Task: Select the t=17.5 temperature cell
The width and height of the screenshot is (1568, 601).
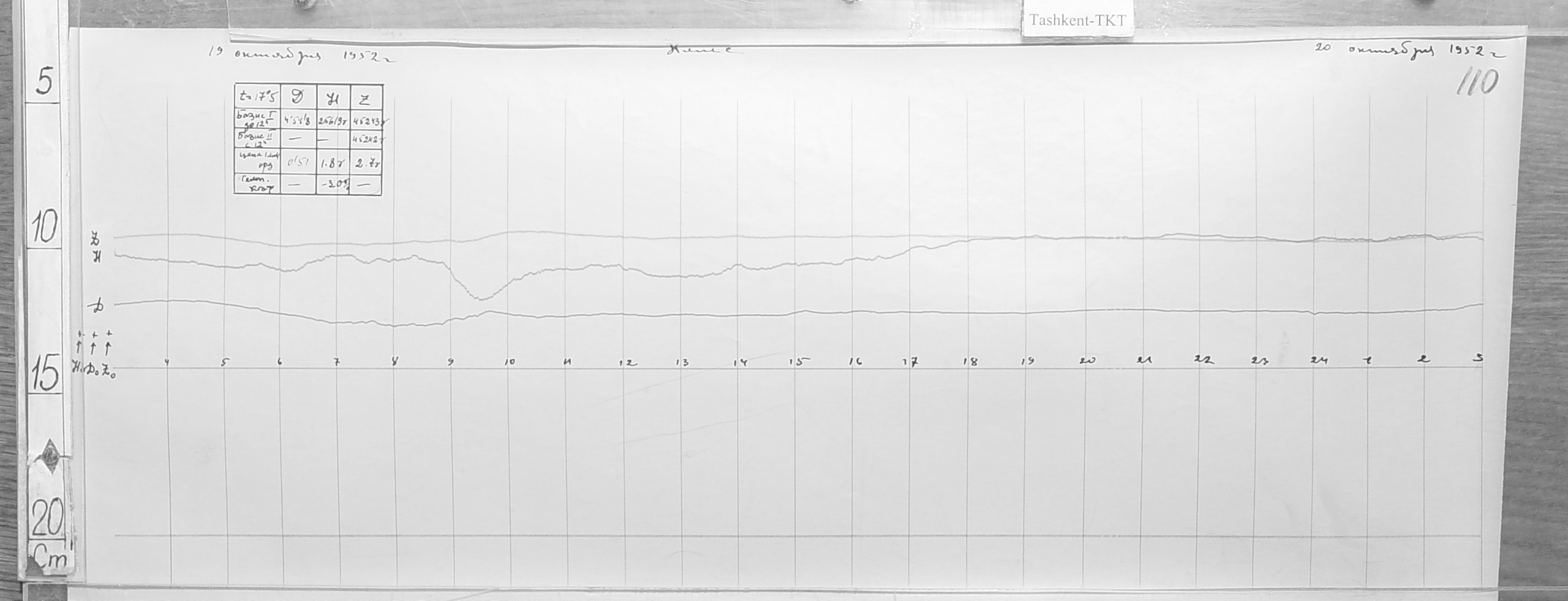Action: coord(257,97)
